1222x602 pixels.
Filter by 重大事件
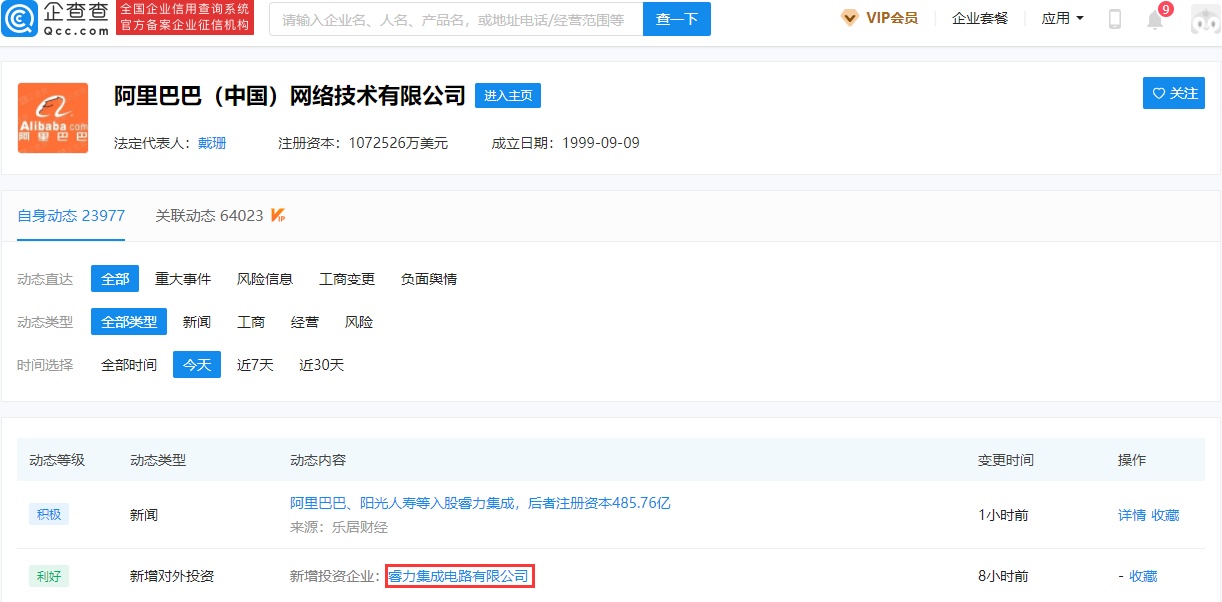183,279
